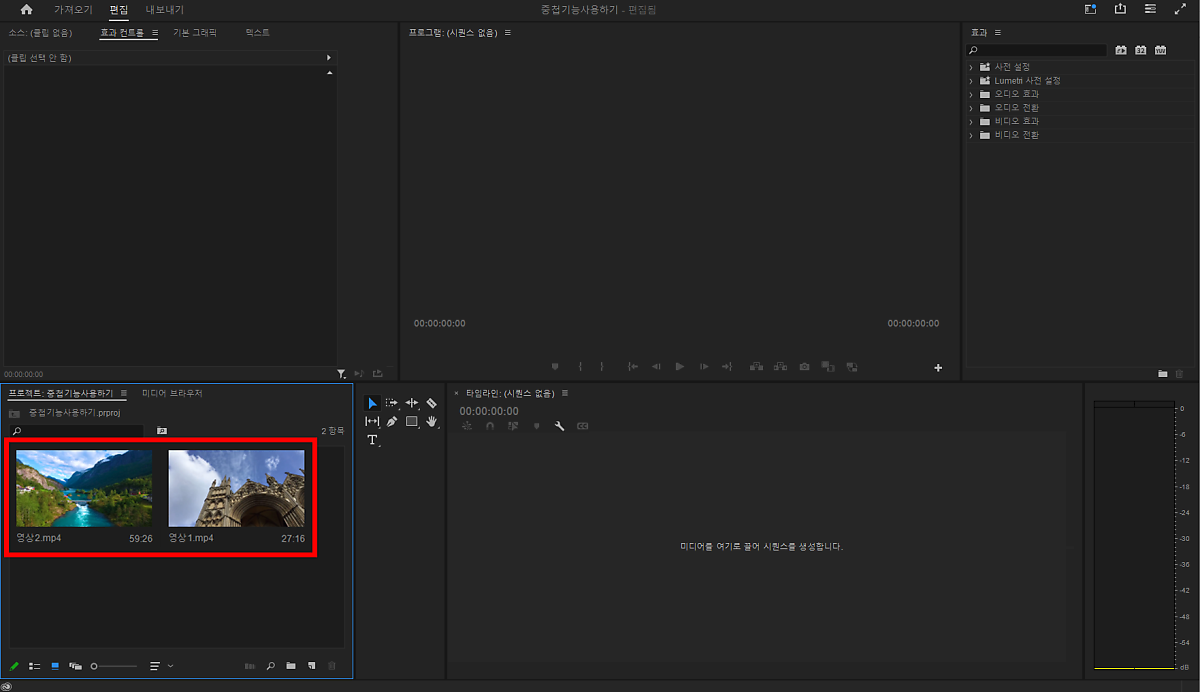Activate the Type (T) tool
Screen dimensions: 1200x692
pos(372,440)
